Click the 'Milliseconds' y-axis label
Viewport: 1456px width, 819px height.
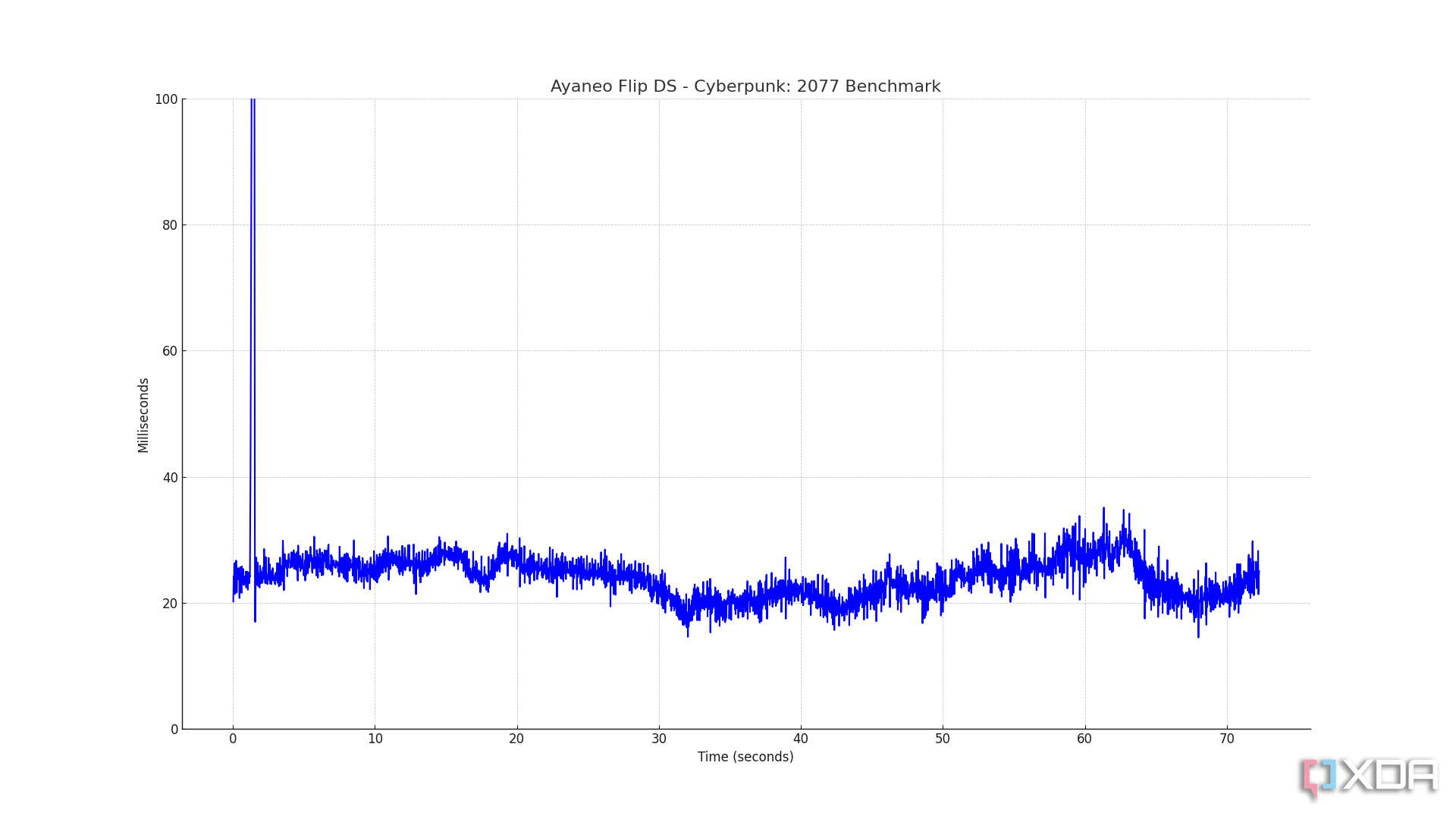pyautogui.click(x=143, y=415)
